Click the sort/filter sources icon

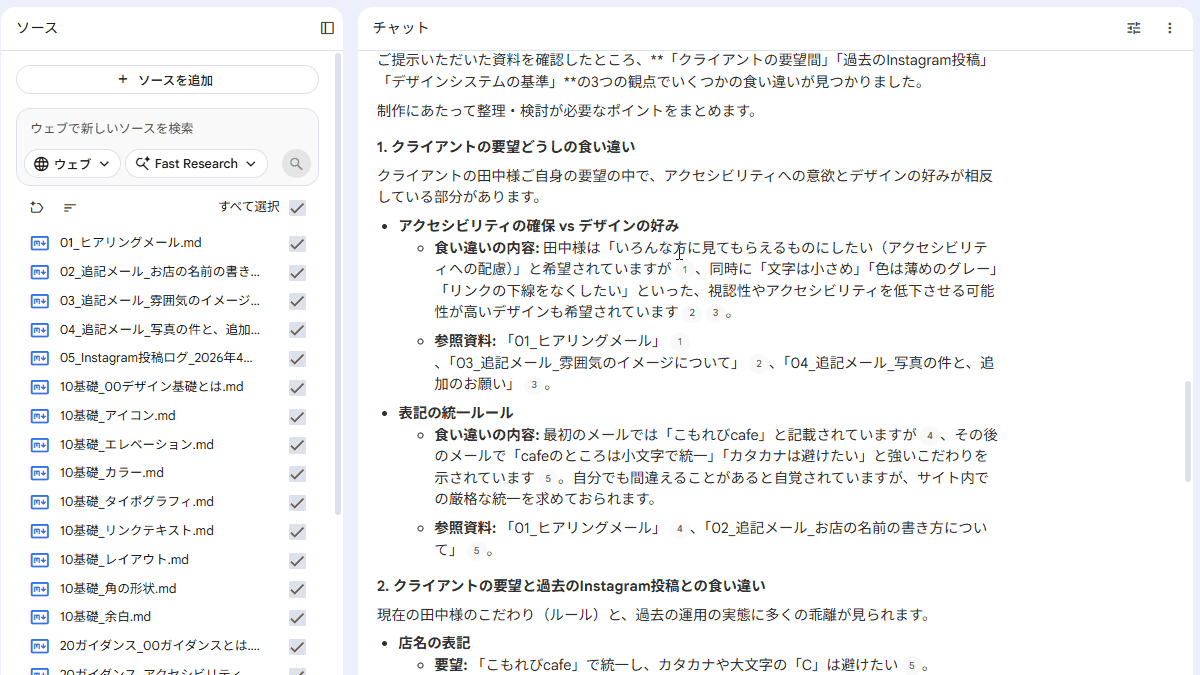(69, 207)
